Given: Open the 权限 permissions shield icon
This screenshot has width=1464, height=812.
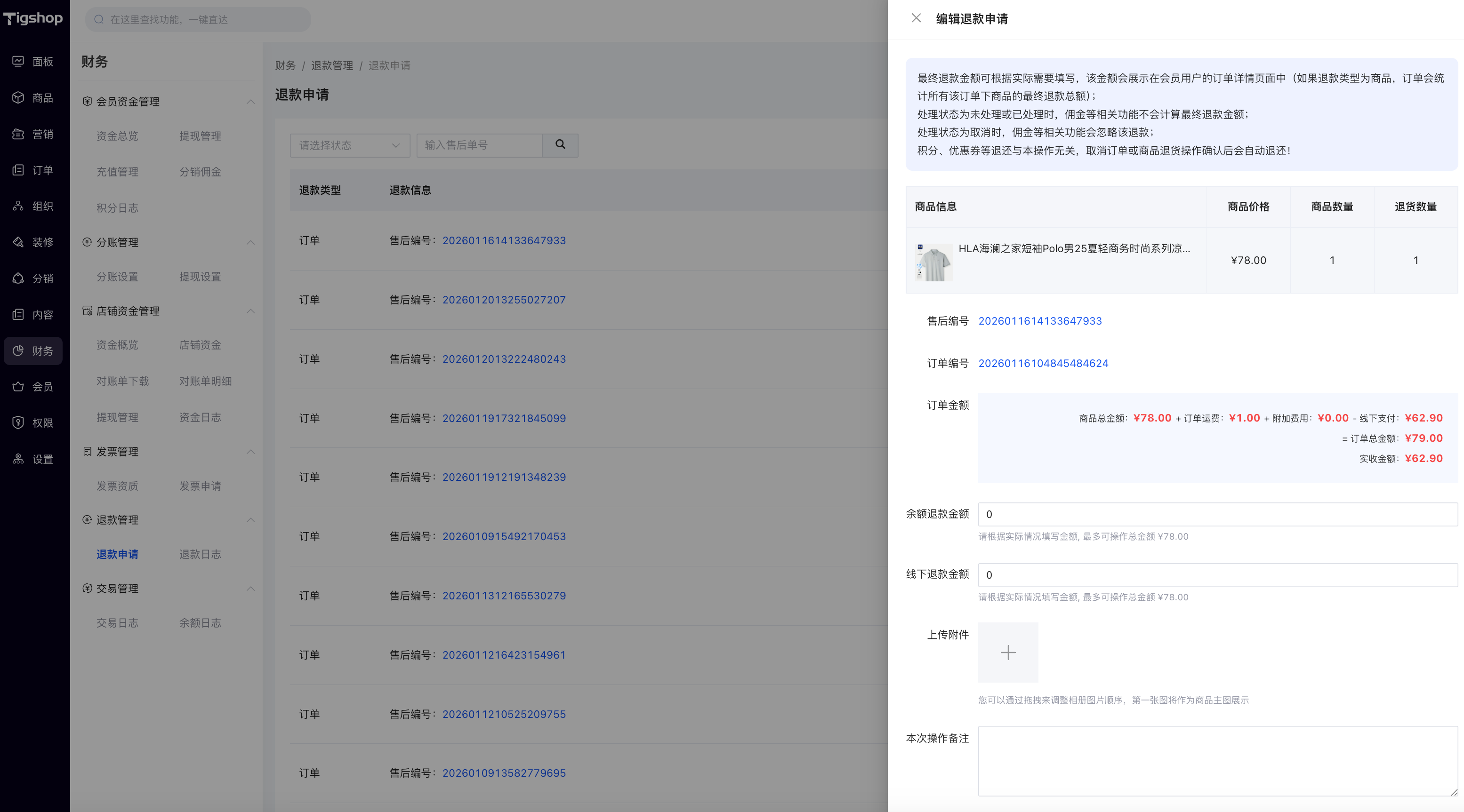Looking at the screenshot, I should (18, 422).
